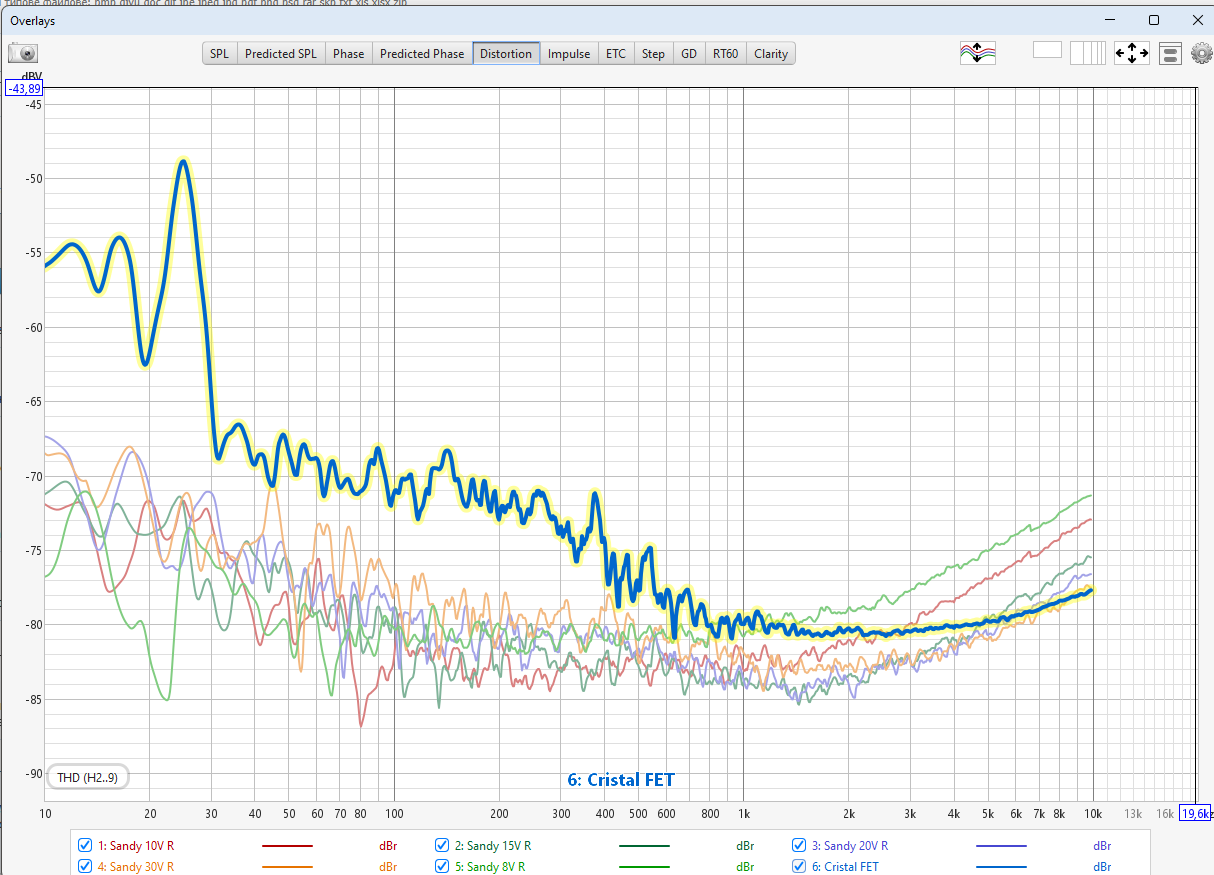Click the dBV axis unit label
The width and height of the screenshot is (1214, 875).
(x=32, y=76)
